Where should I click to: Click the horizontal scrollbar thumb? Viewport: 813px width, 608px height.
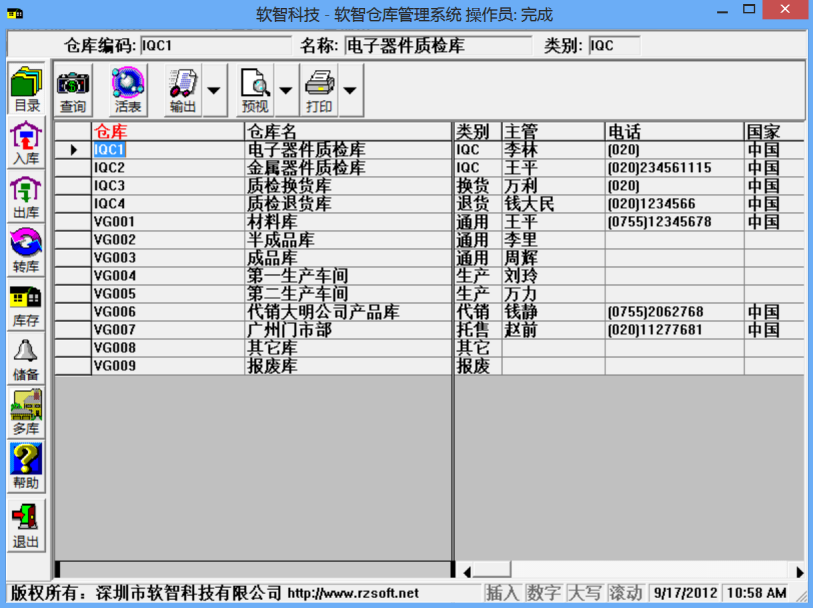click(x=493, y=570)
